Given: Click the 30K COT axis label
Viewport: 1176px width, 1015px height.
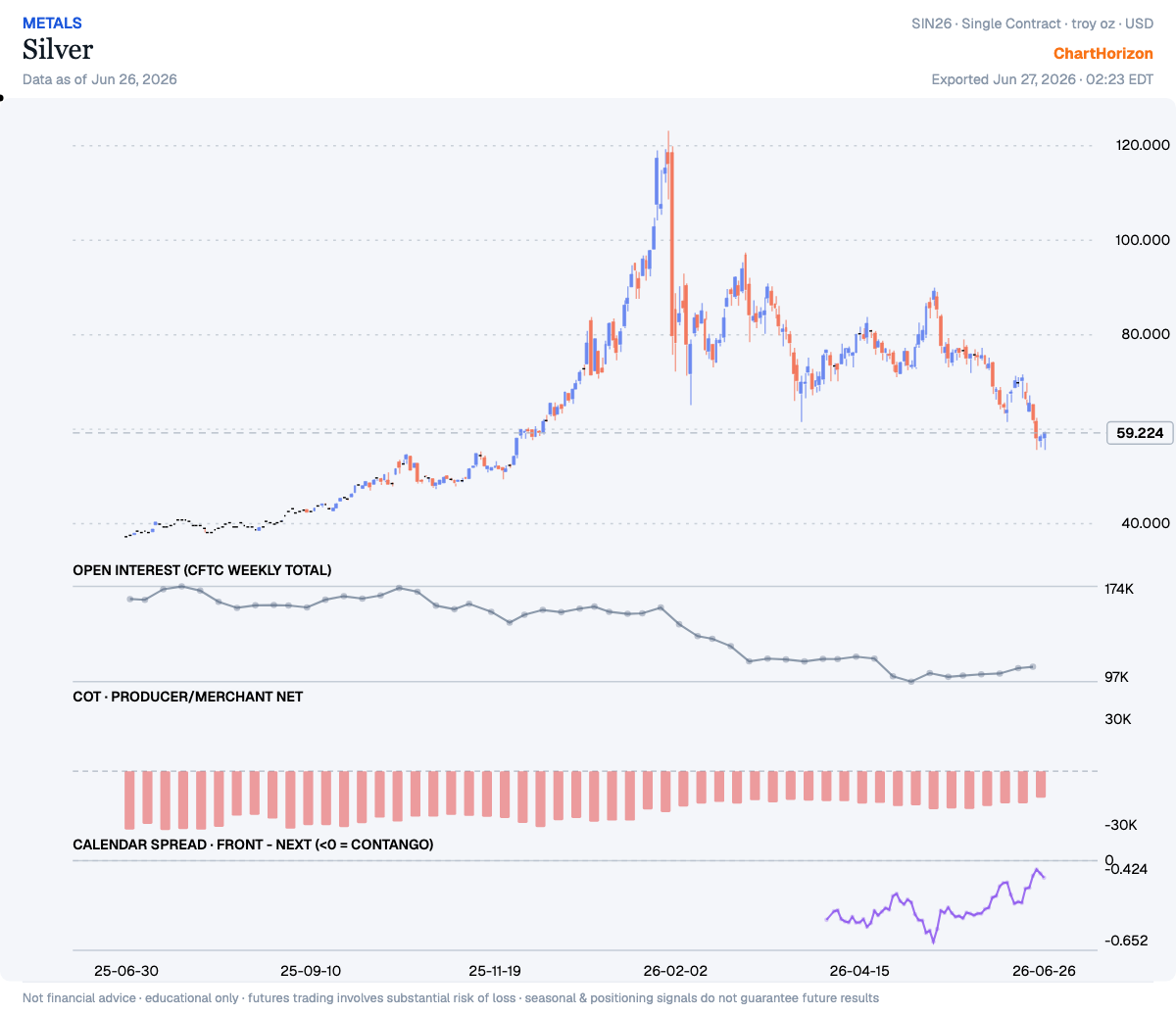Looking at the screenshot, I should click(x=1118, y=719).
